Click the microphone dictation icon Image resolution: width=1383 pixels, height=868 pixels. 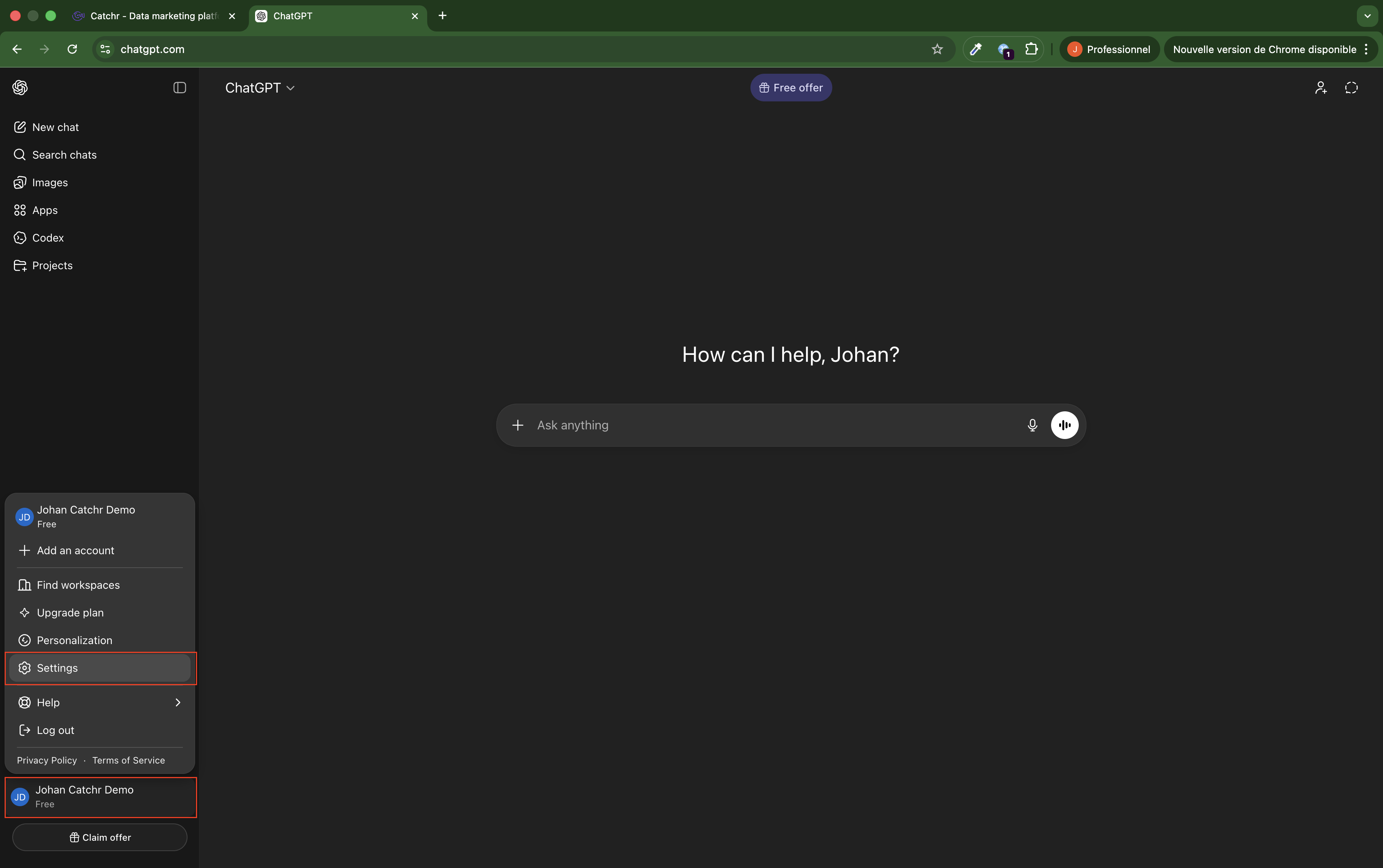(x=1031, y=425)
